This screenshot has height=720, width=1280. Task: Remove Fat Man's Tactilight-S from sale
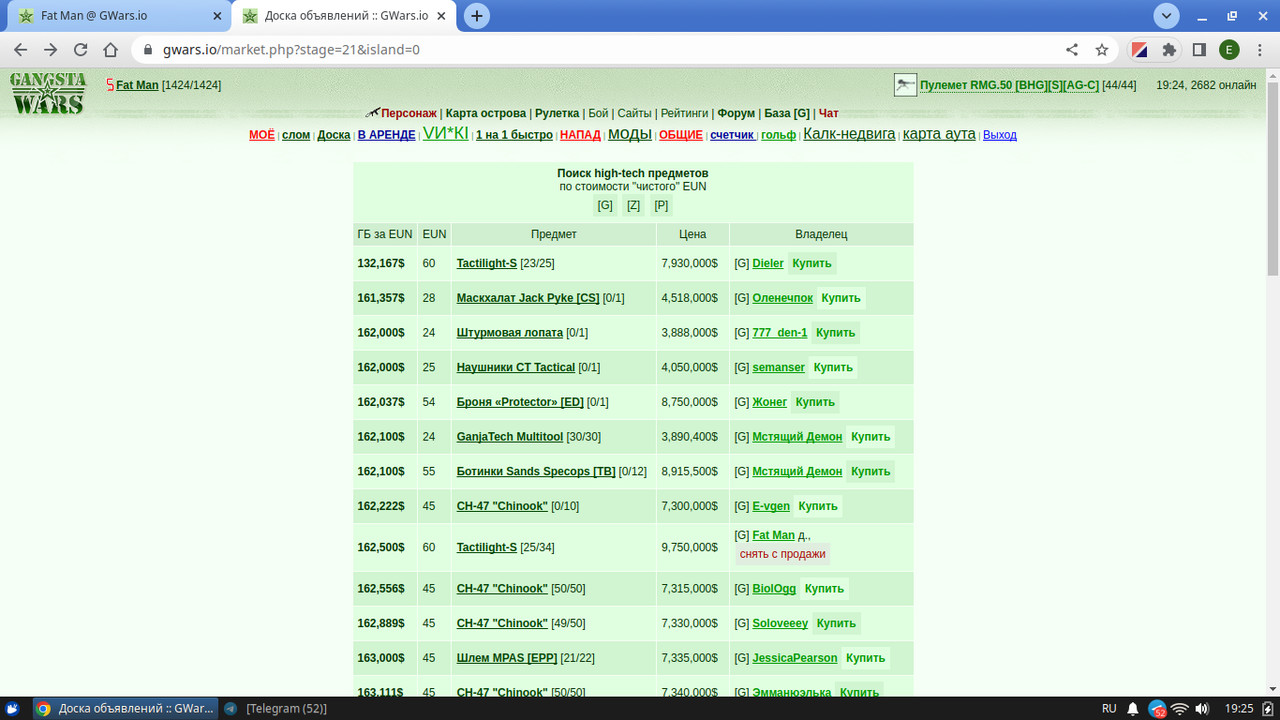(782, 554)
